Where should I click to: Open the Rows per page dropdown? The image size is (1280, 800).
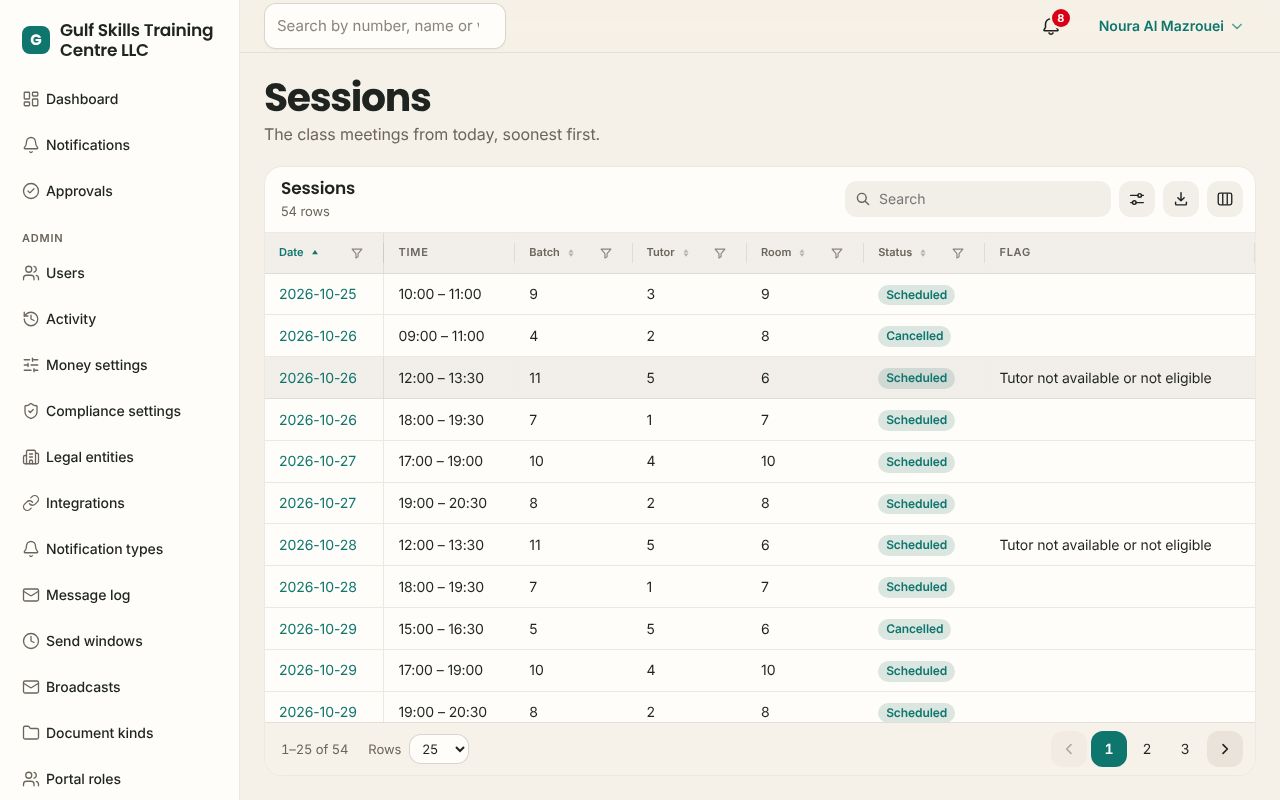[x=439, y=749]
